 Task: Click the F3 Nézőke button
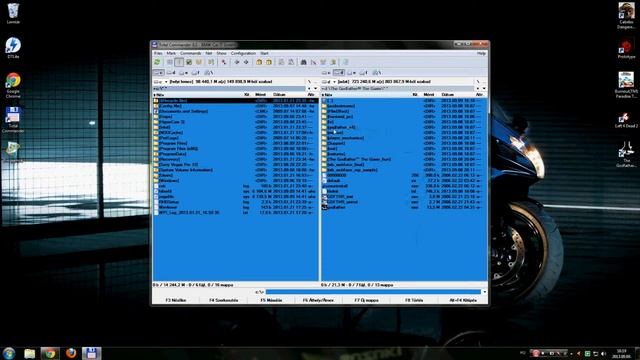[176, 300]
